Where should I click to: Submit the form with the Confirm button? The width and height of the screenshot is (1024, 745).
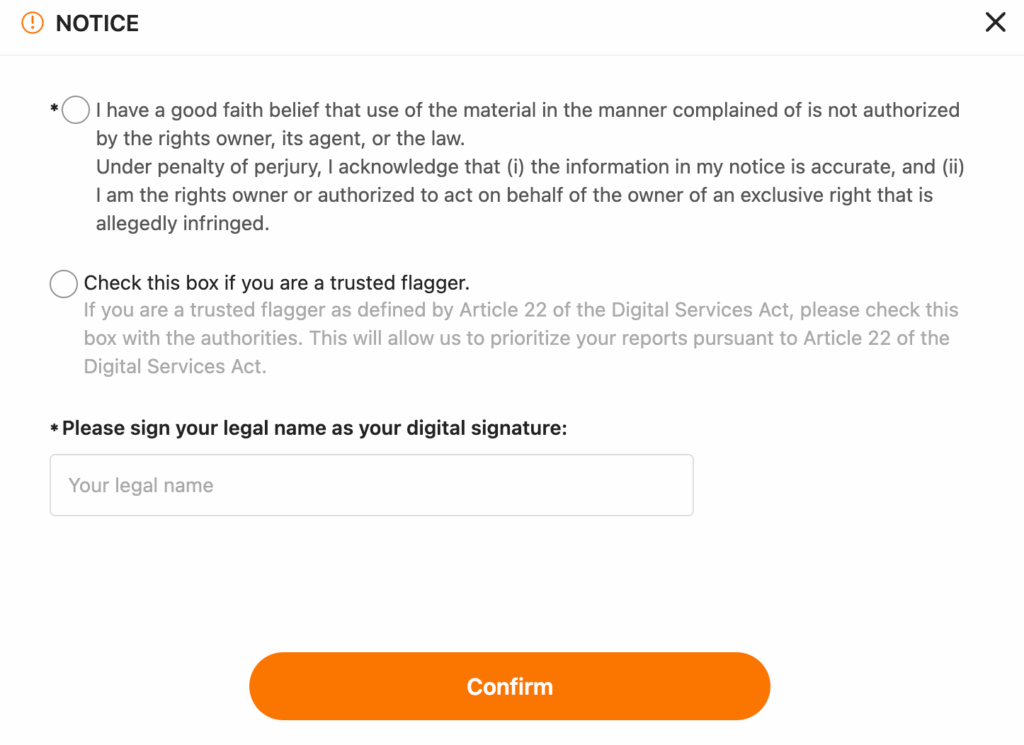pyautogui.click(x=509, y=686)
